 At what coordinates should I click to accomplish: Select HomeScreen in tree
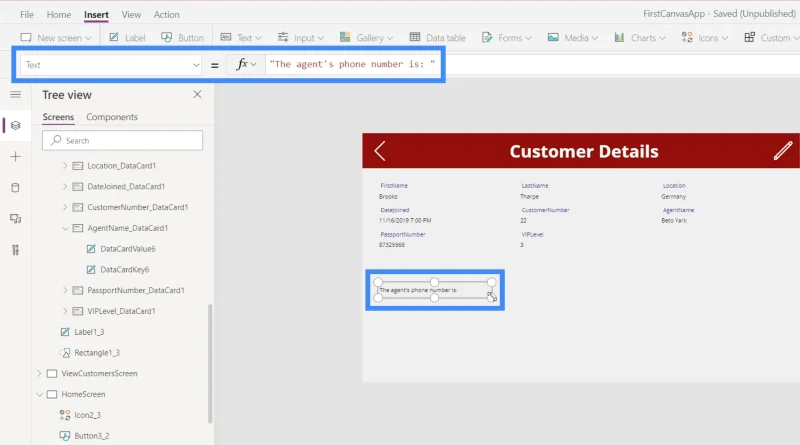pyautogui.click(x=83, y=394)
